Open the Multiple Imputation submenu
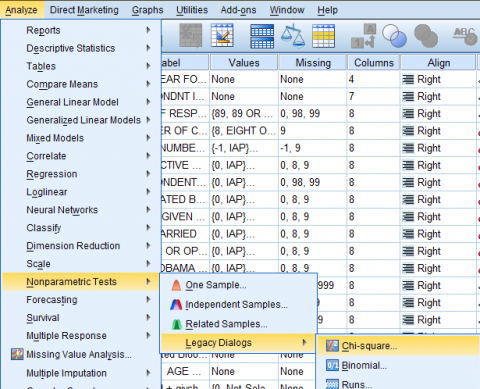Screen dimensions: 480x389 tap(81, 373)
